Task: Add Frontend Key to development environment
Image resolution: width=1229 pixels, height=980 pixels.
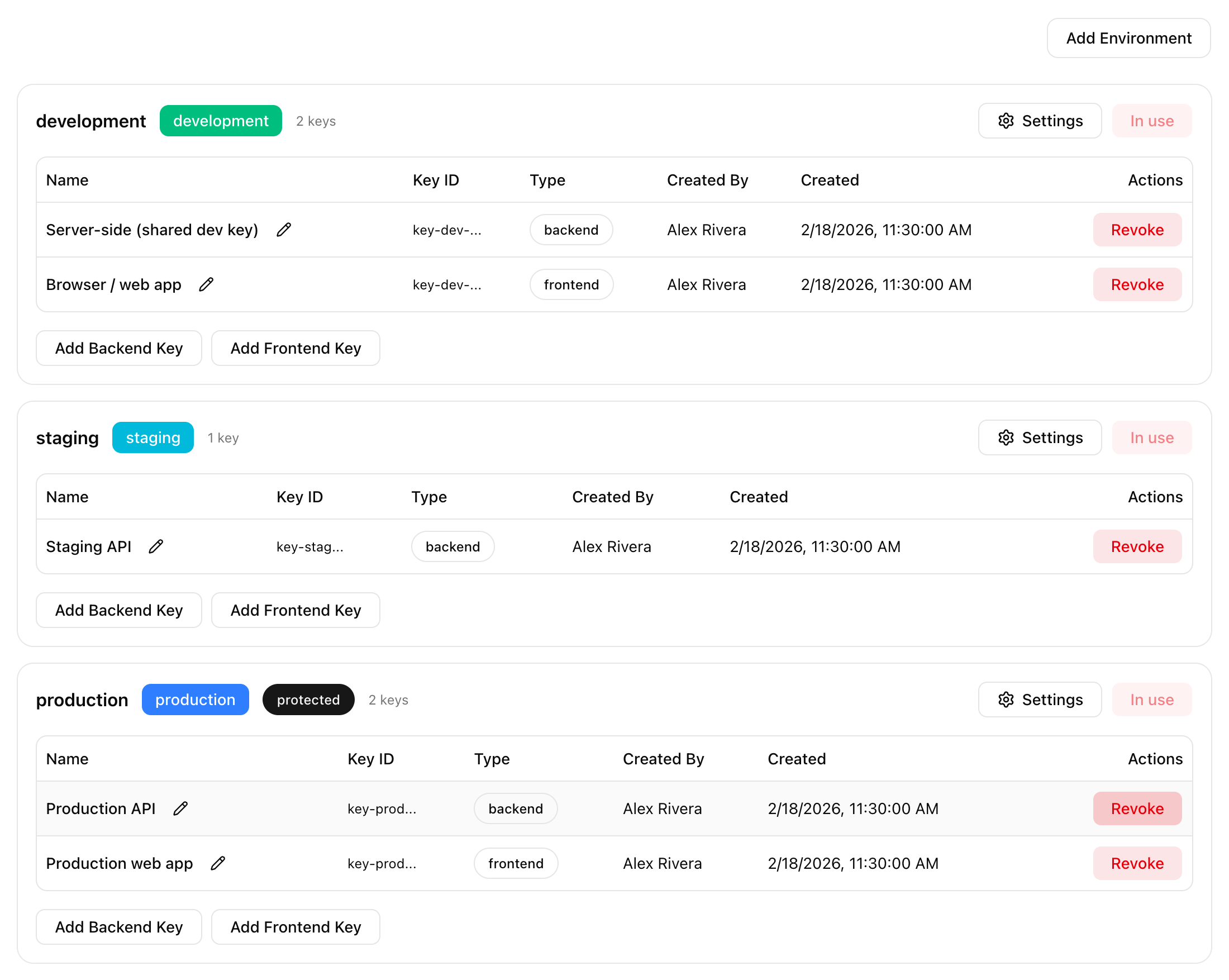Action: tap(296, 348)
